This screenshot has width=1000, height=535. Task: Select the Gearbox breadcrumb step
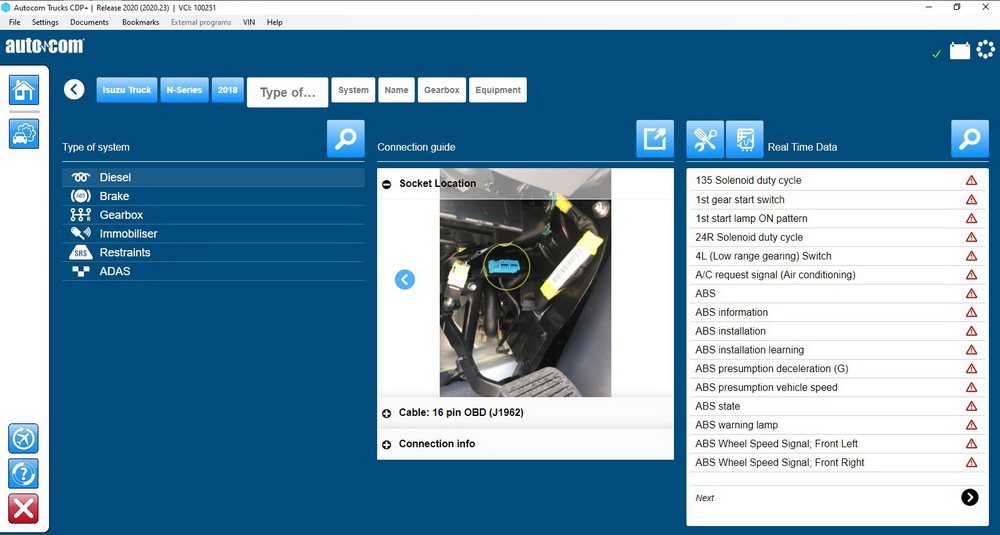441,90
